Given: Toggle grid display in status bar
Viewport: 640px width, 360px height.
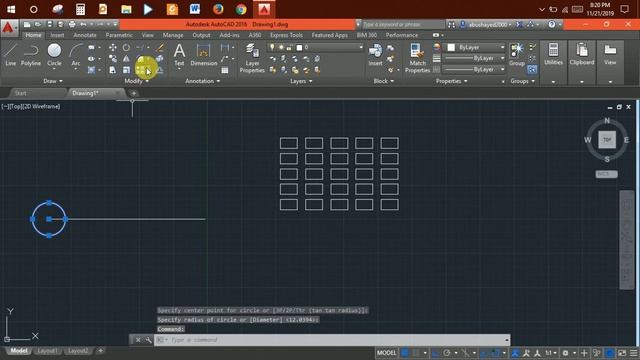Looking at the screenshot, I should point(404,353).
